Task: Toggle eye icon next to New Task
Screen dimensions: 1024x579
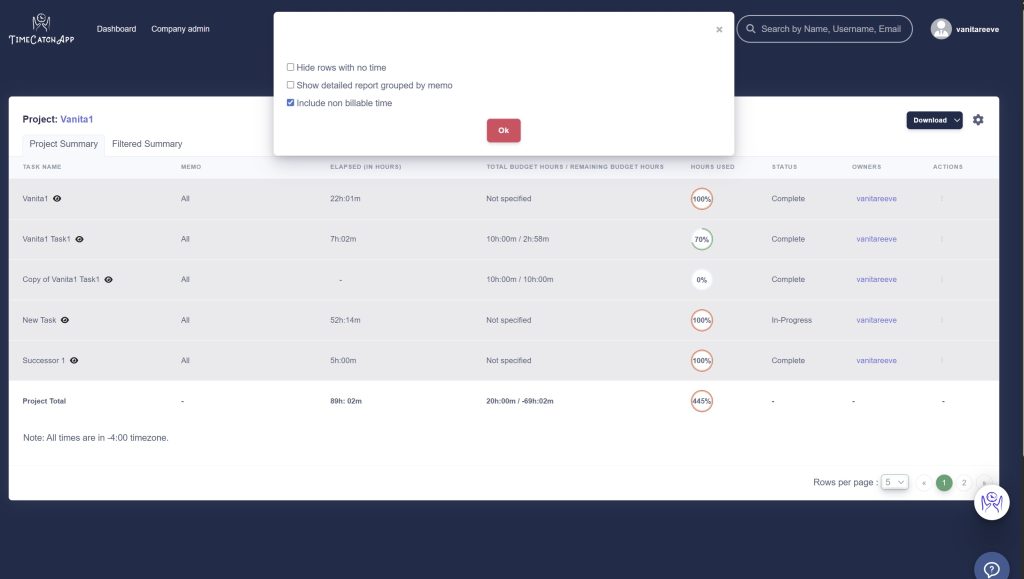Action: [x=65, y=320]
